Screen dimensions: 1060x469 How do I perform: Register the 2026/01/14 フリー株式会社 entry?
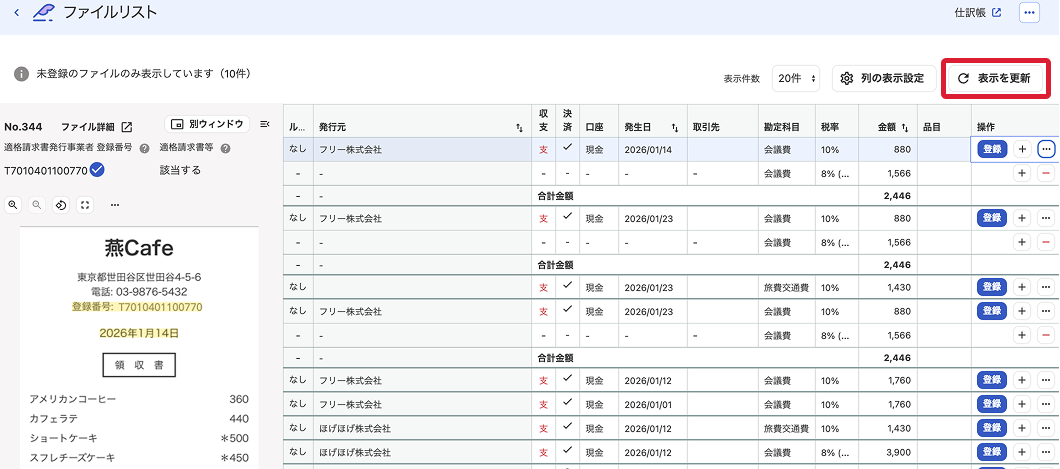[992, 149]
